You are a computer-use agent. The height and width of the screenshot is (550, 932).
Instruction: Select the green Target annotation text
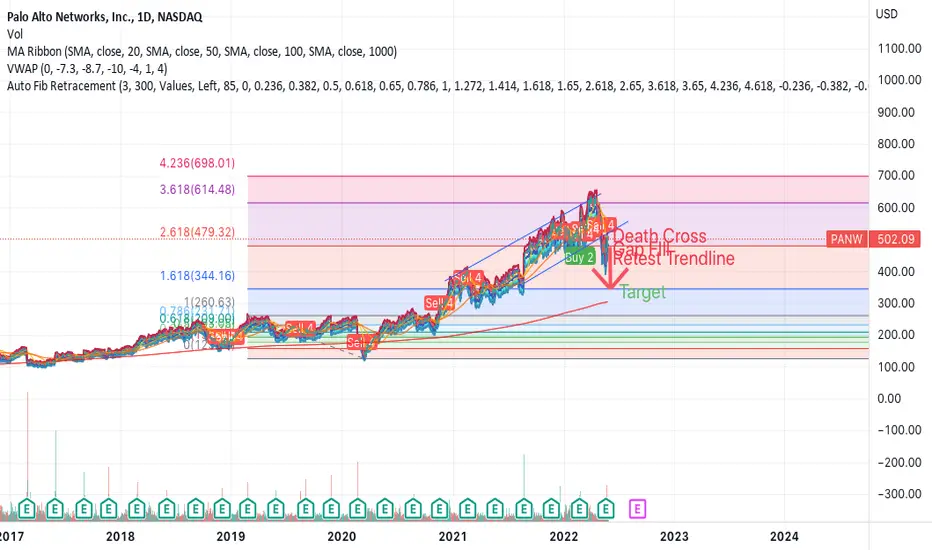[643, 292]
